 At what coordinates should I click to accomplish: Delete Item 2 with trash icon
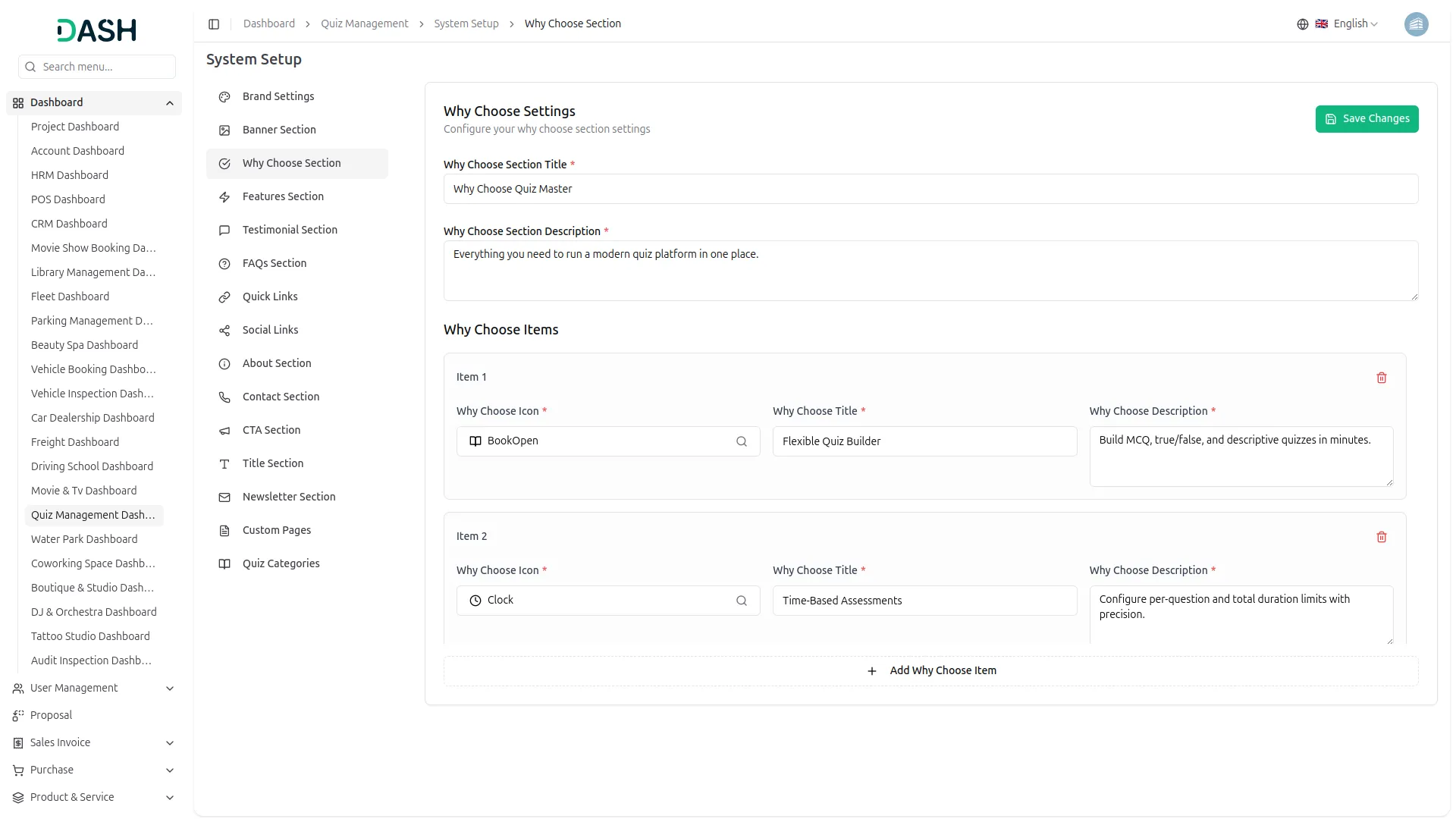point(1381,537)
